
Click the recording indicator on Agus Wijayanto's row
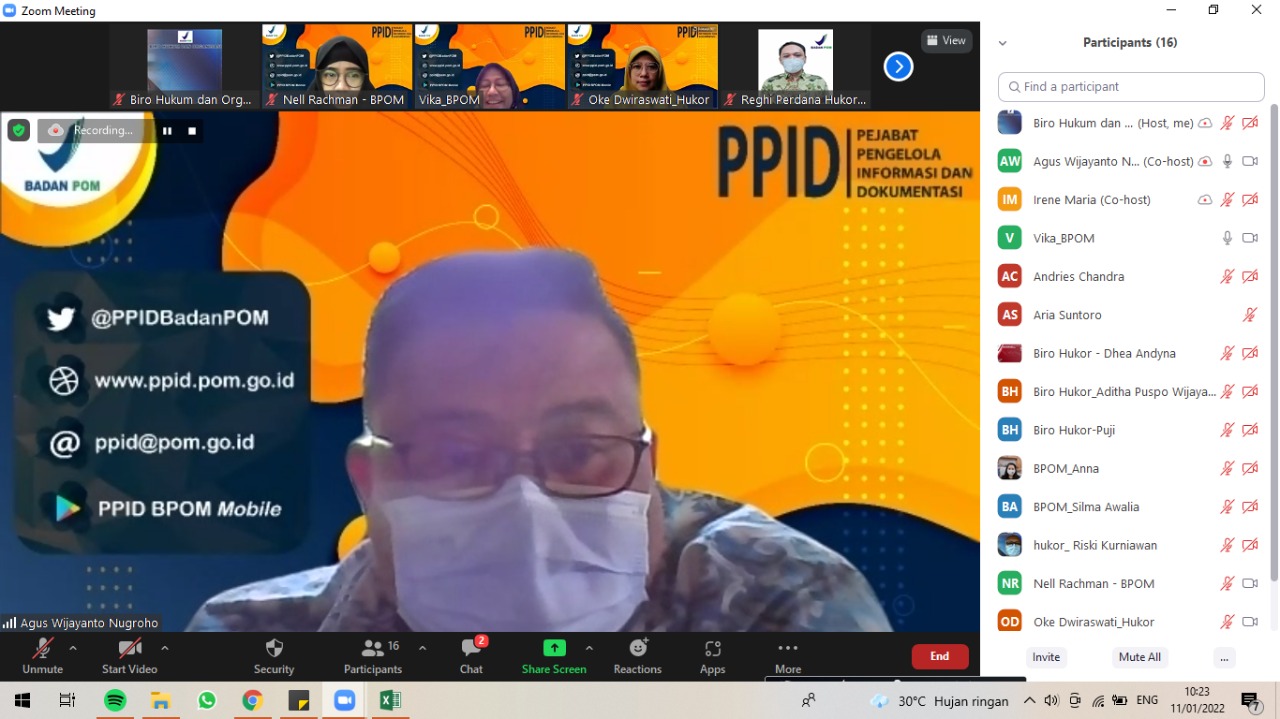(x=1205, y=161)
